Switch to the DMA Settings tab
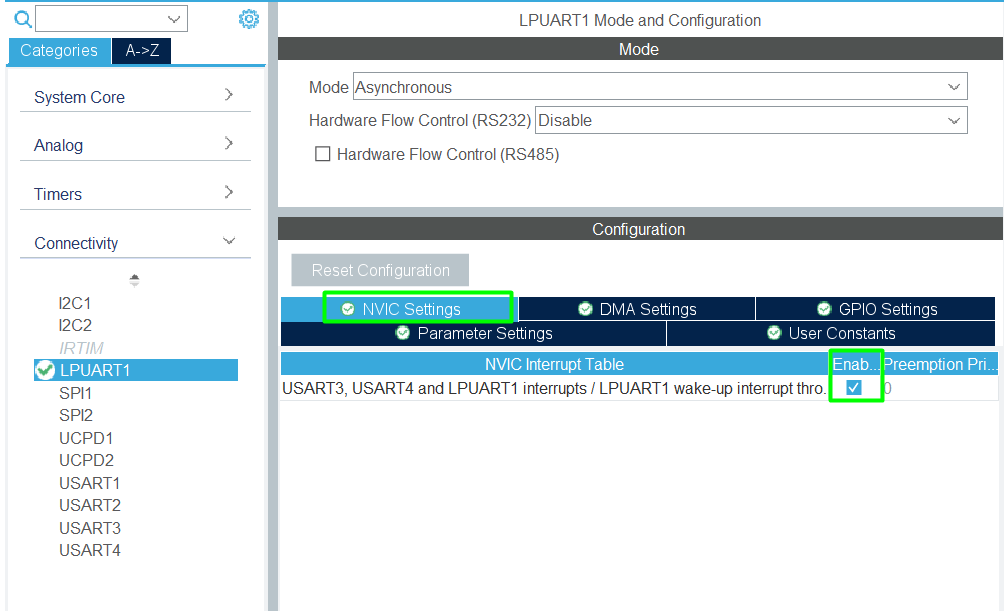1004x611 pixels. pyautogui.click(x=637, y=309)
